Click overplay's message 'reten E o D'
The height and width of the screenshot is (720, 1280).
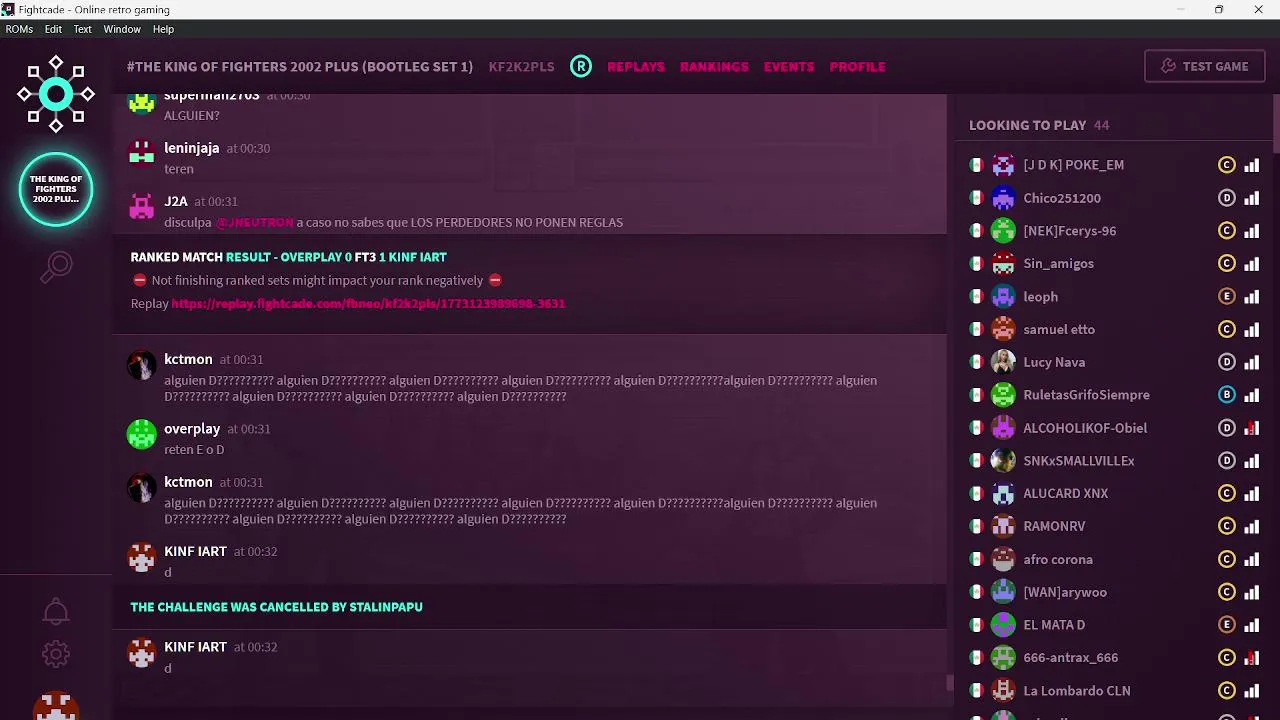click(x=194, y=450)
